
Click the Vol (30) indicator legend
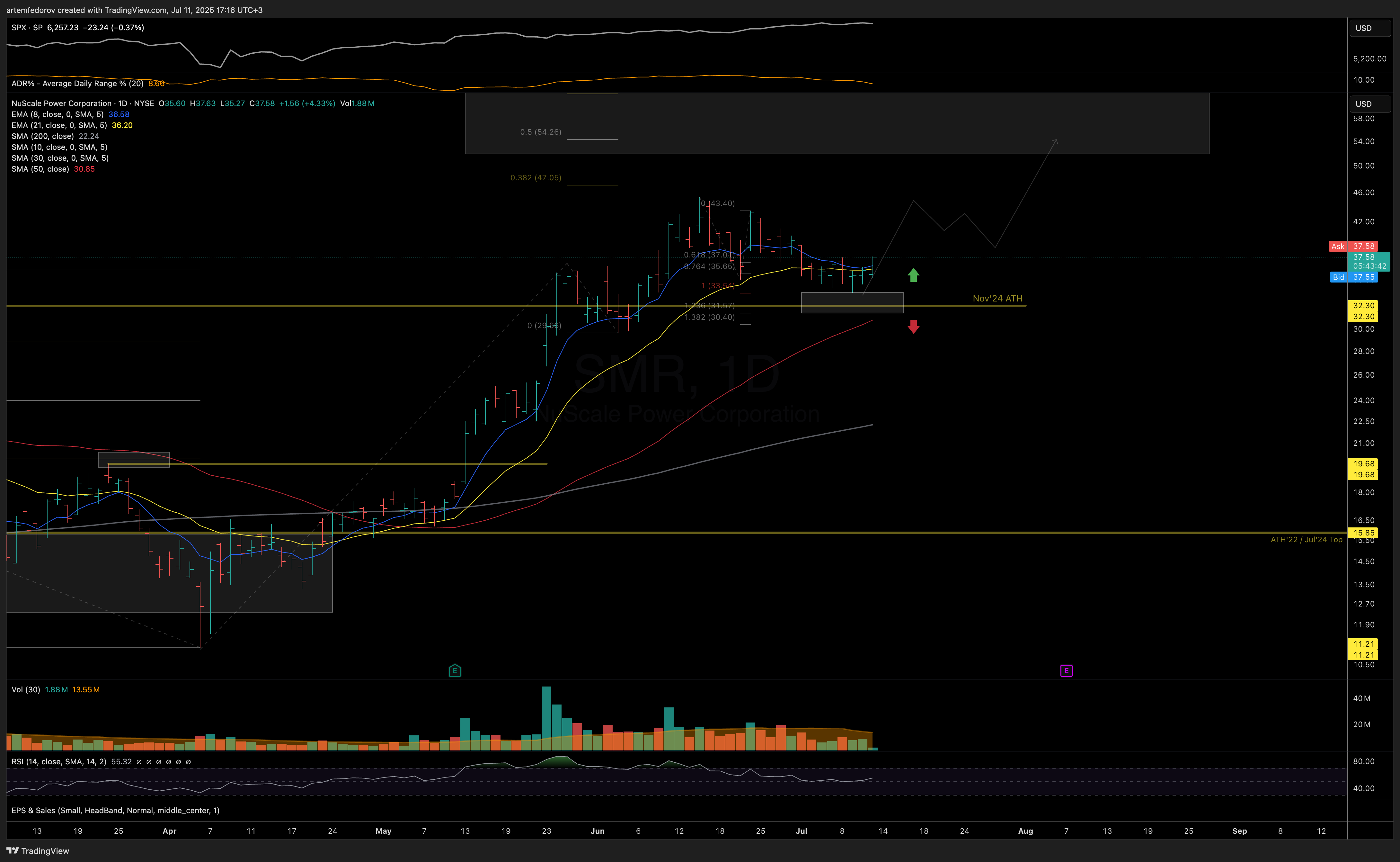coord(26,689)
